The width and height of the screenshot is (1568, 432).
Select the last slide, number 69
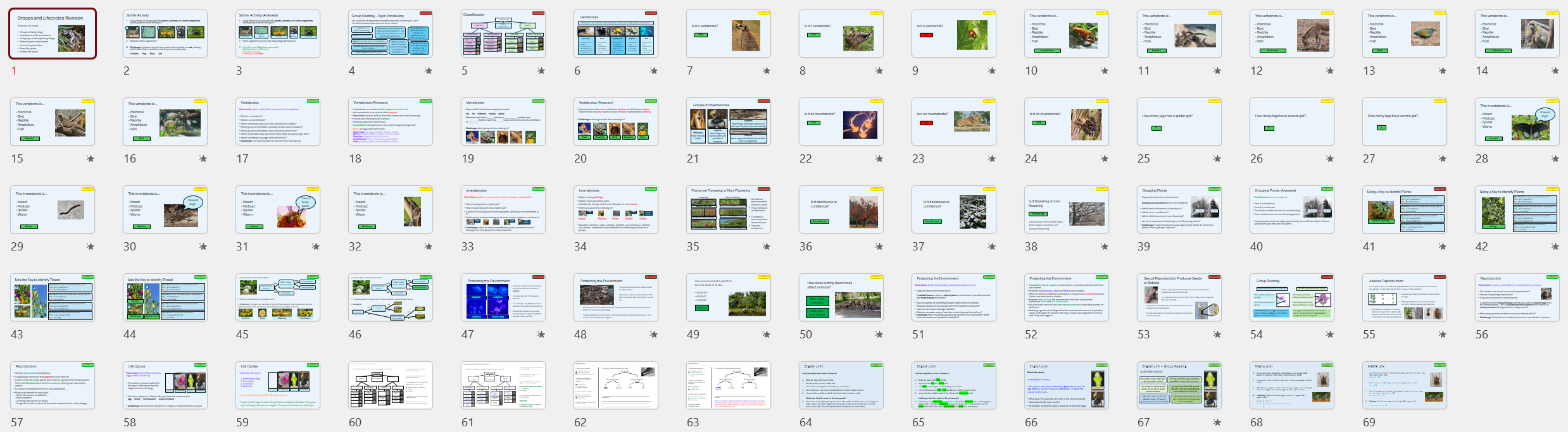[x=1405, y=385]
